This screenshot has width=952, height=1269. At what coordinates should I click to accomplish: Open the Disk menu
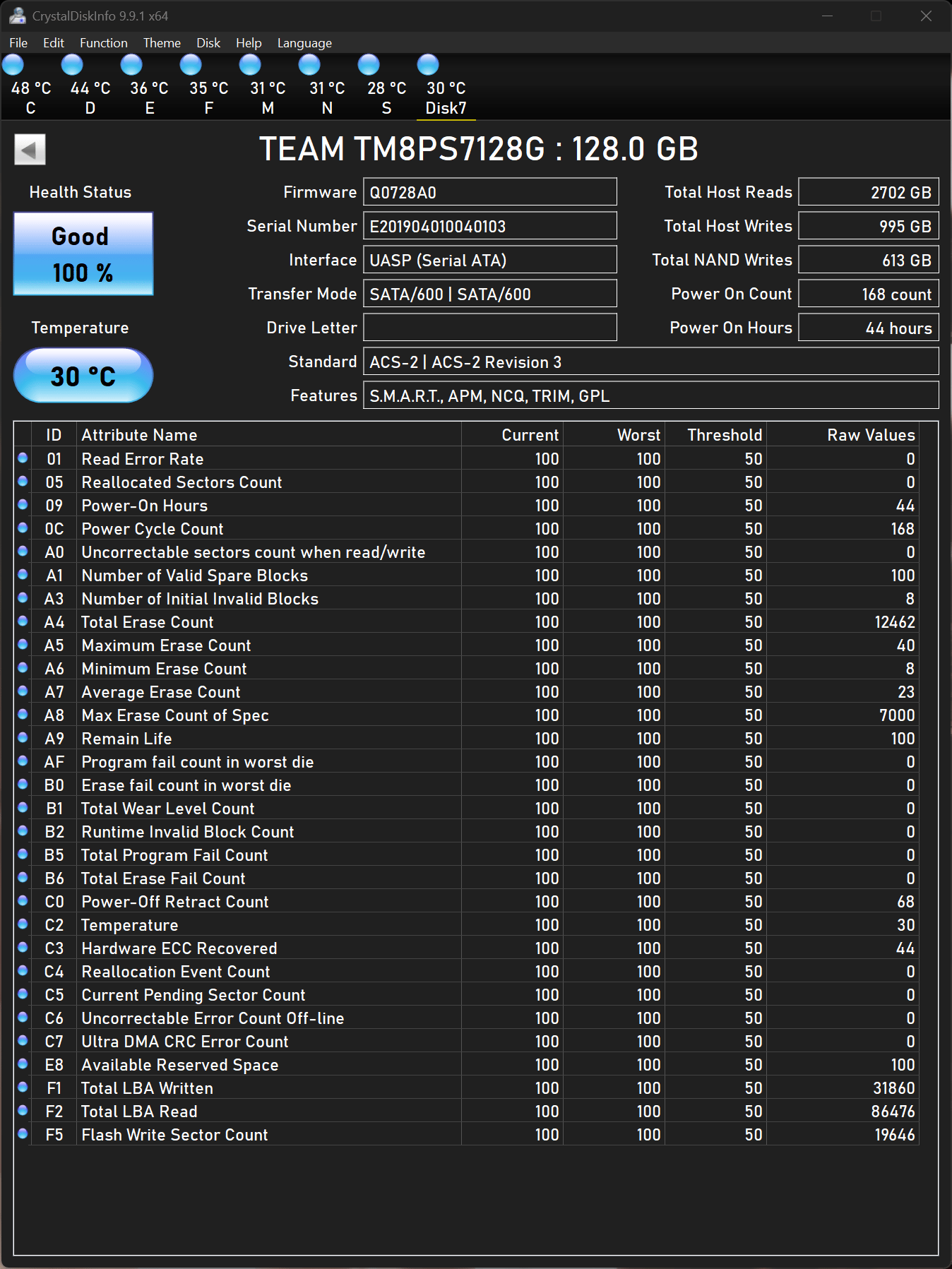click(208, 43)
